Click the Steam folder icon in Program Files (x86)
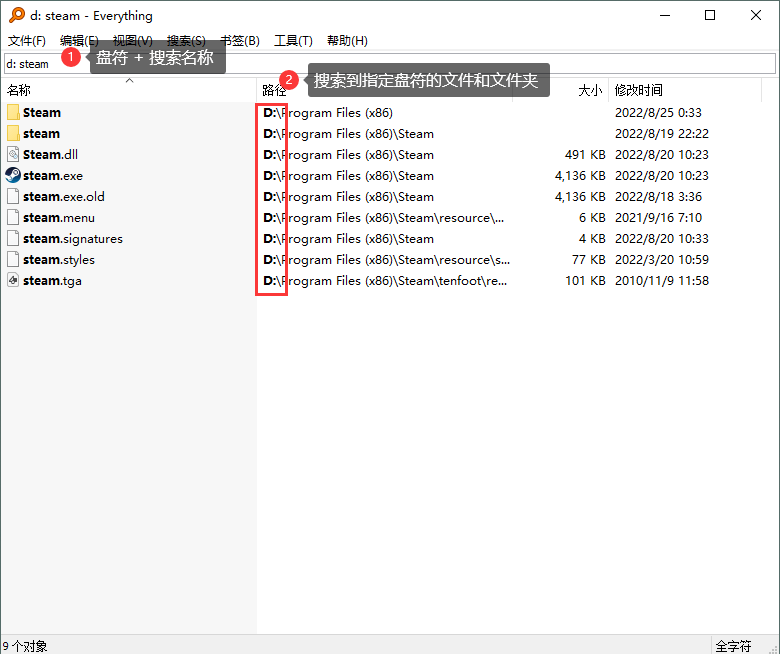The width and height of the screenshot is (780, 654). tap(13, 112)
